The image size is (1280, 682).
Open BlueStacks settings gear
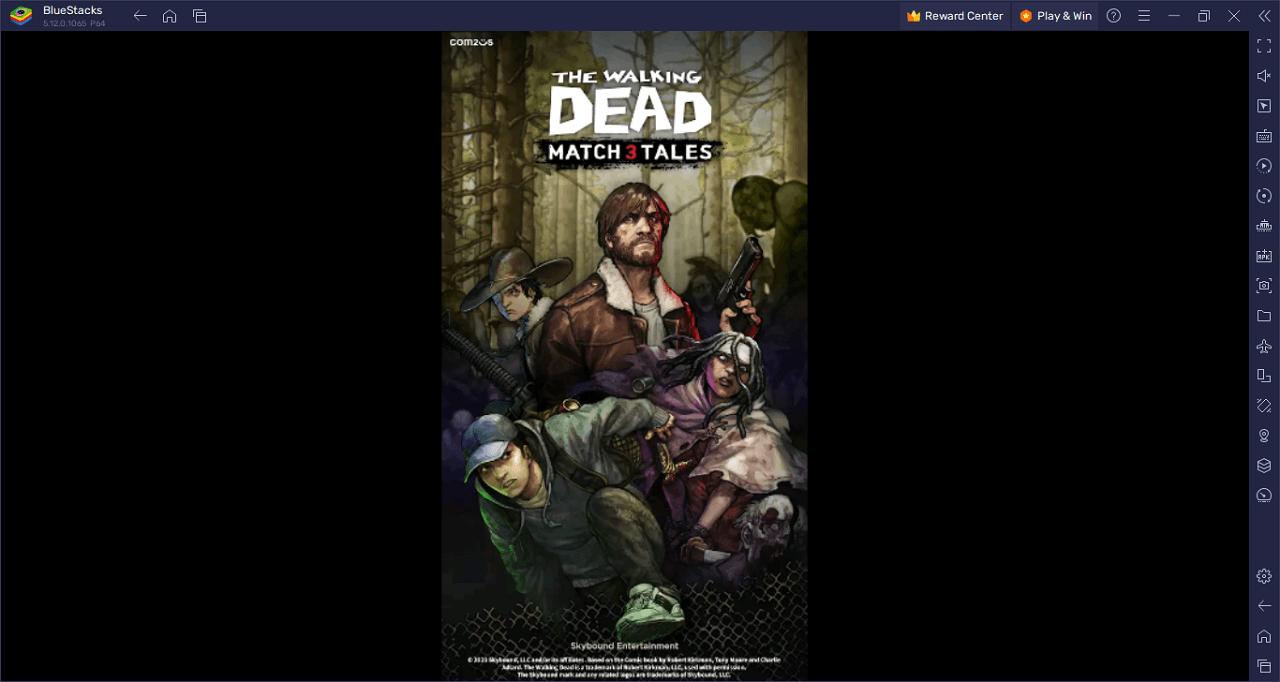tap(1264, 576)
